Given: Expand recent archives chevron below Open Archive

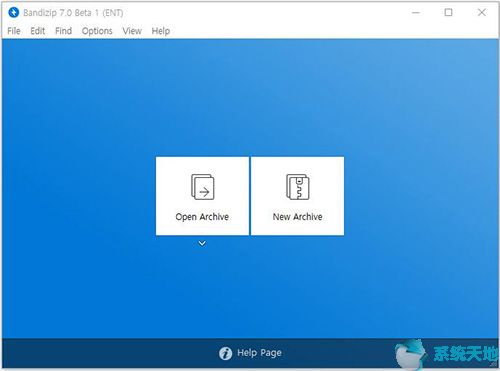Looking at the screenshot, I should pyautogui.click(x=202, y=243).
